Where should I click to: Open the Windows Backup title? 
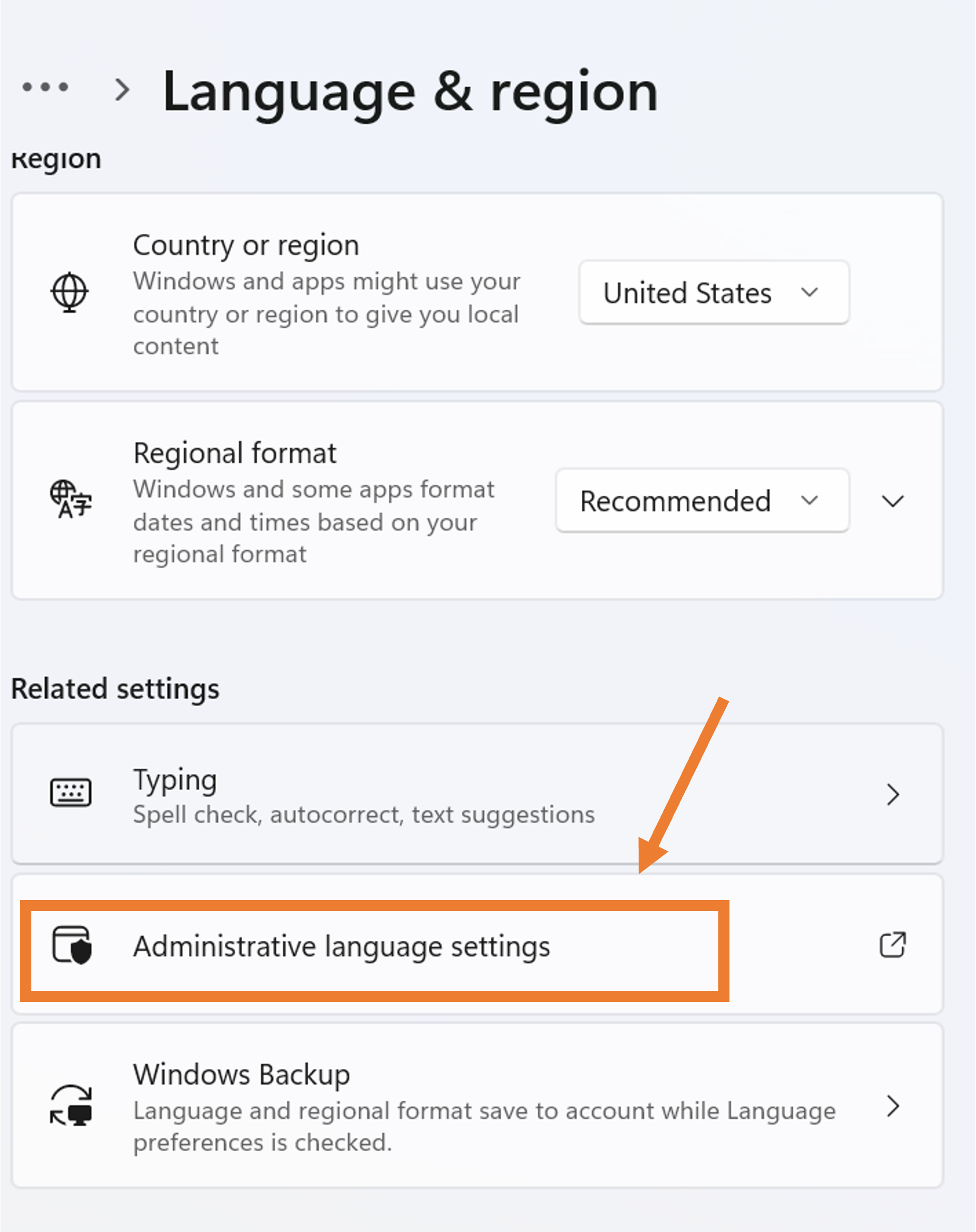pos(241,1074)
